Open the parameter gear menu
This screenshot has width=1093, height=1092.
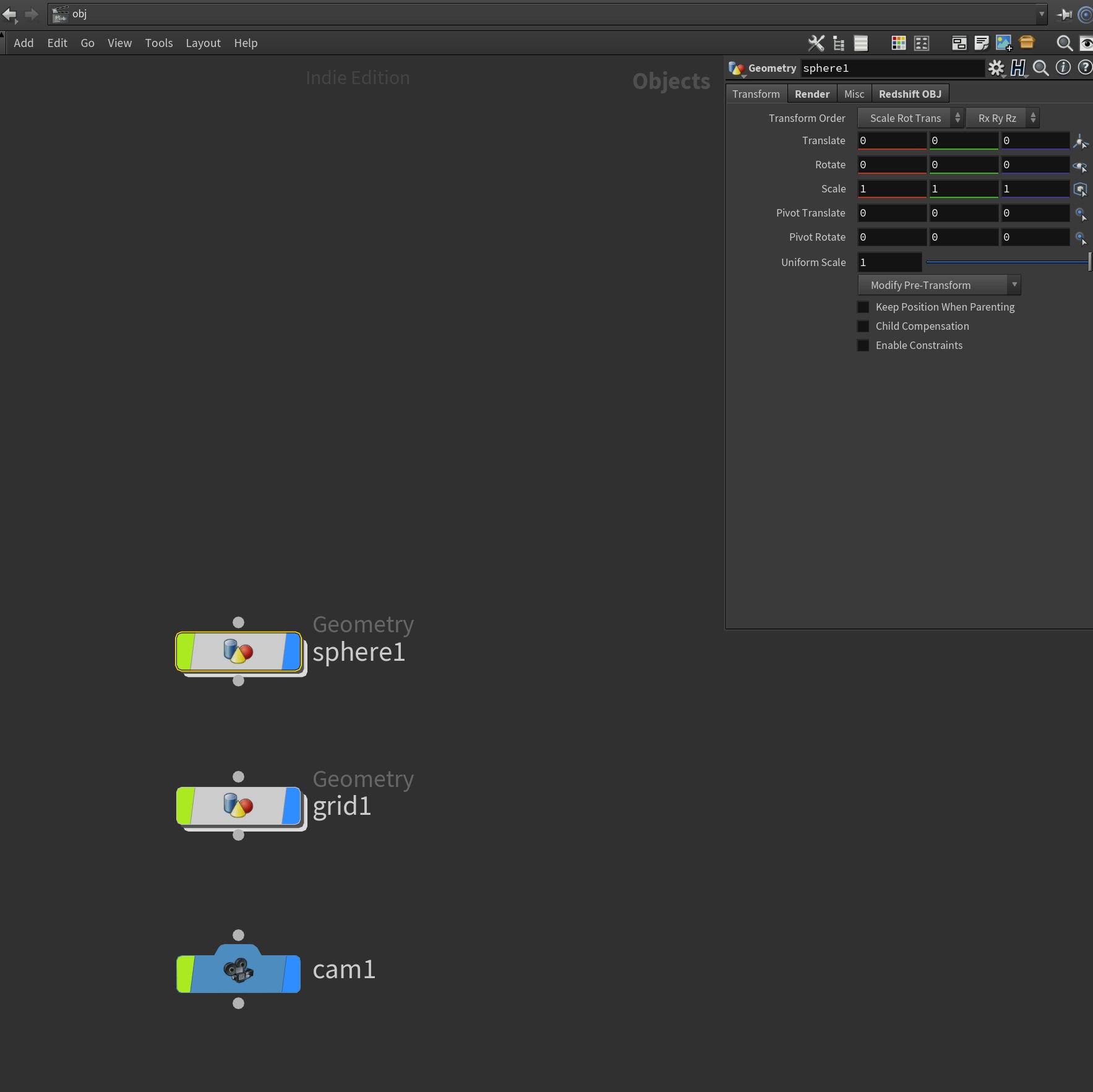tap(996, 68)
